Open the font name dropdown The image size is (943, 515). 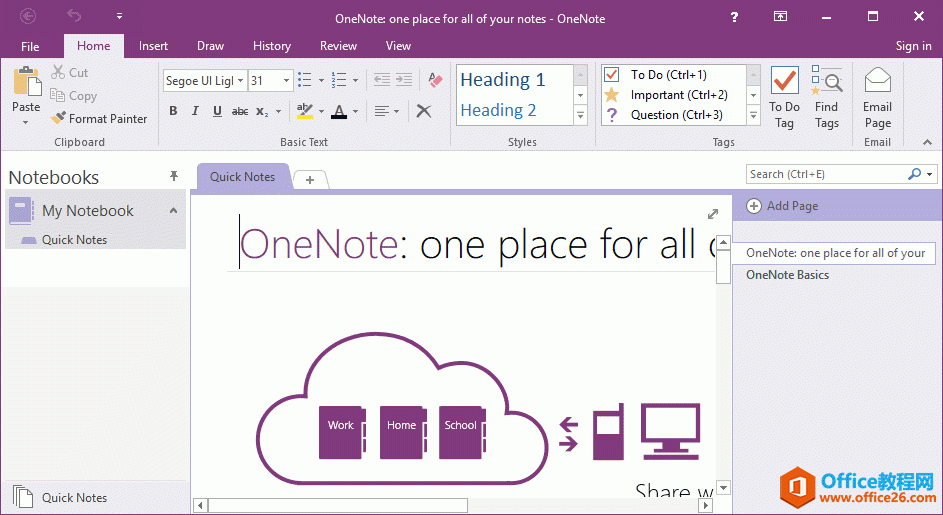tap(240, 81)
